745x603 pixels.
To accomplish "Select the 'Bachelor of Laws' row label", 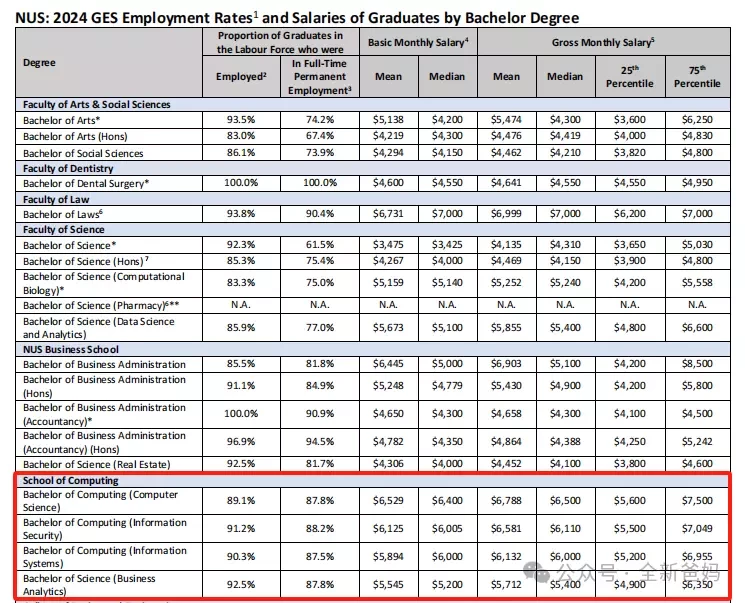I will click(63, 214).
